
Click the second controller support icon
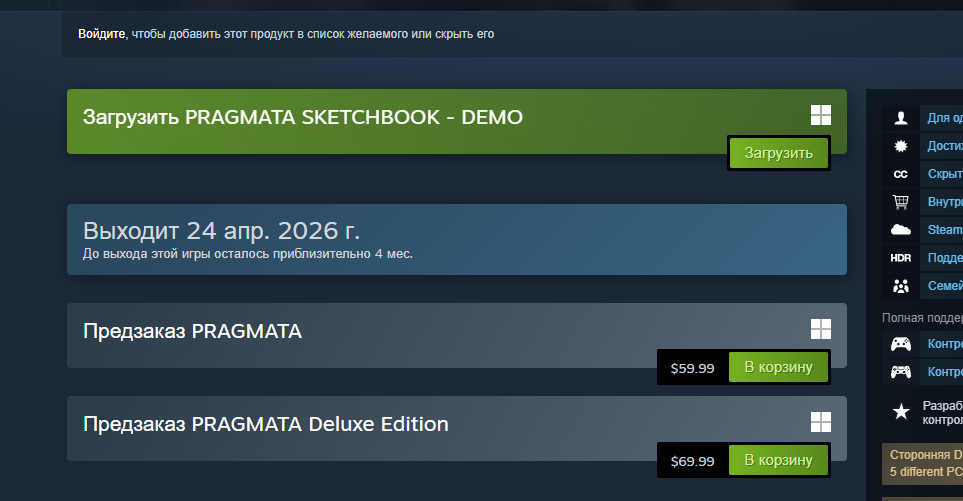click(901, 372)
